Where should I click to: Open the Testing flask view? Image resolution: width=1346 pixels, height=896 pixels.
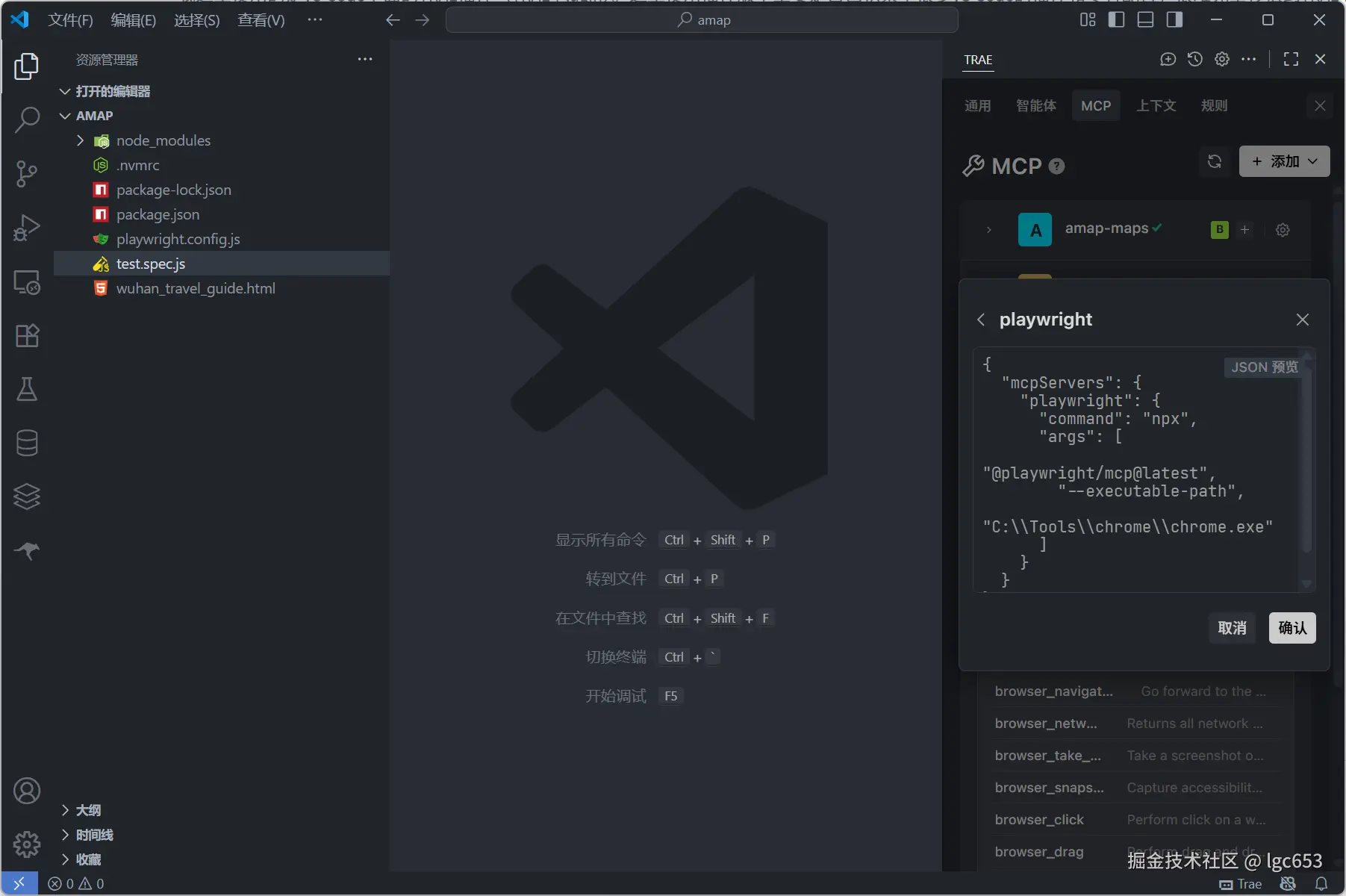click(x=27, y=389)
